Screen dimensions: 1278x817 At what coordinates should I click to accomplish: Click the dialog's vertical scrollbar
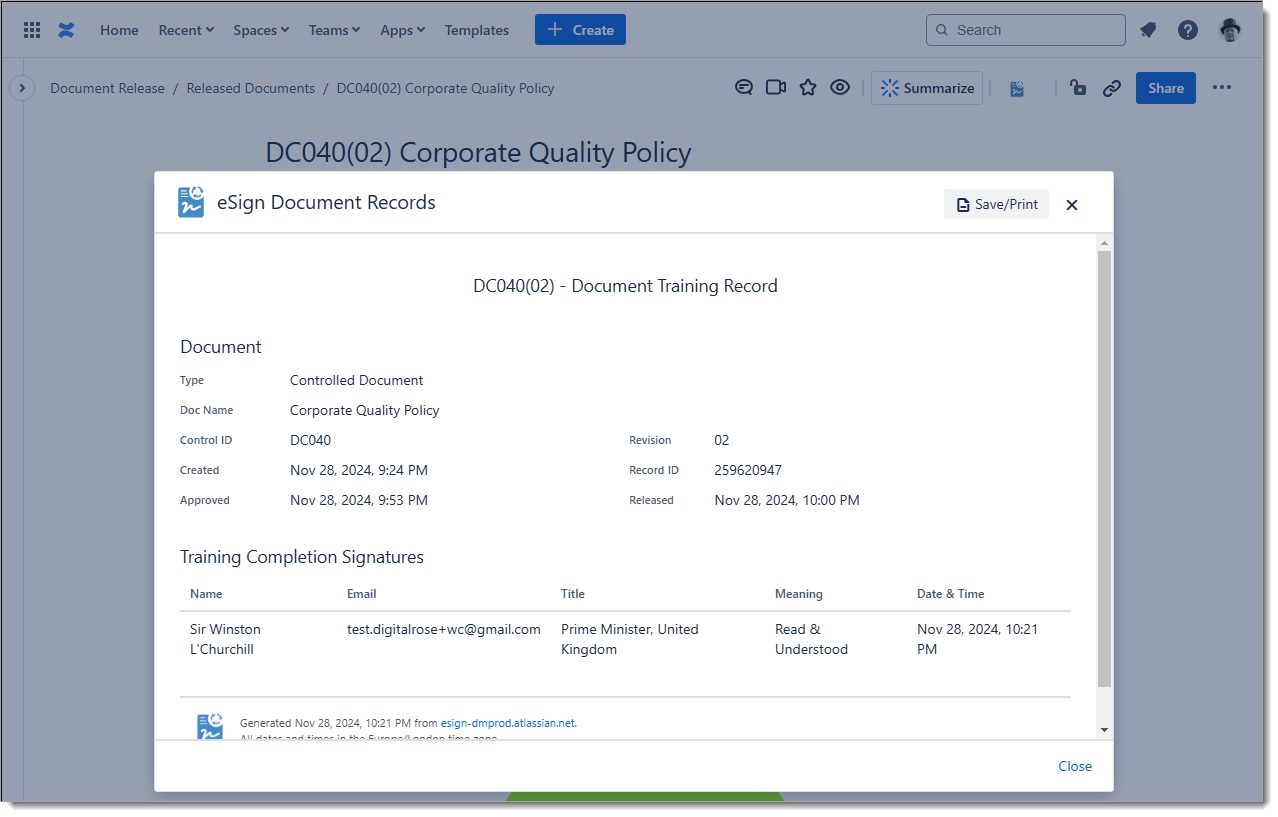pos(1104,468)
